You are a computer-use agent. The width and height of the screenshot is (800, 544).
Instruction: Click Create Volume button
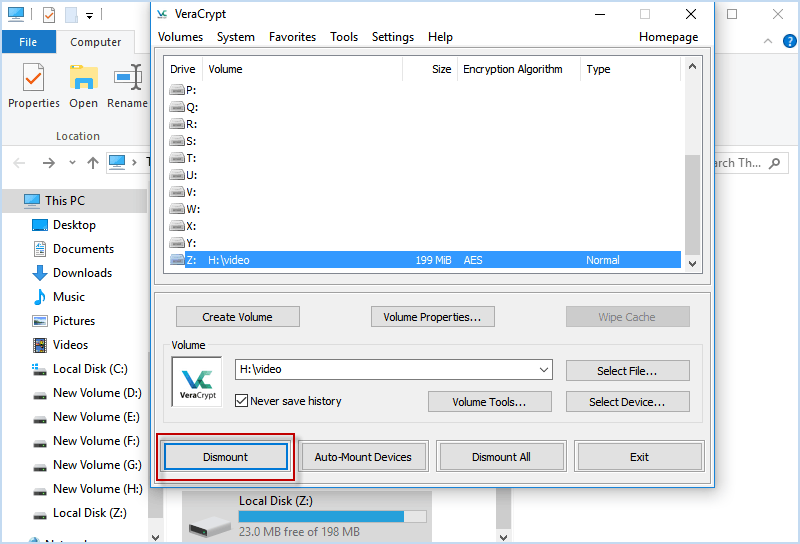(237, 317)
